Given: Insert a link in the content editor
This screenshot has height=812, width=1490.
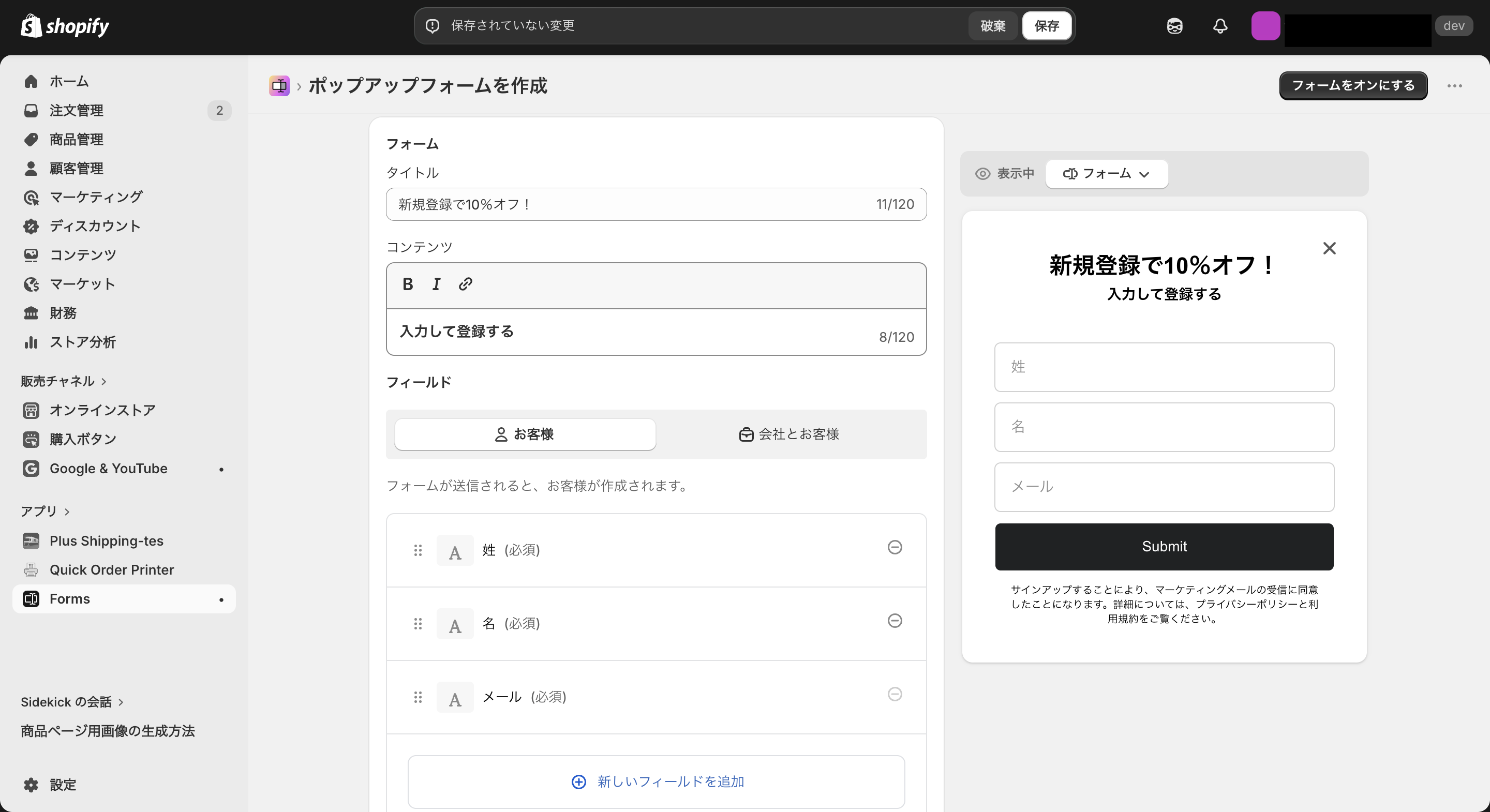Looking at the screenshot, I should (x=465, y=284).
